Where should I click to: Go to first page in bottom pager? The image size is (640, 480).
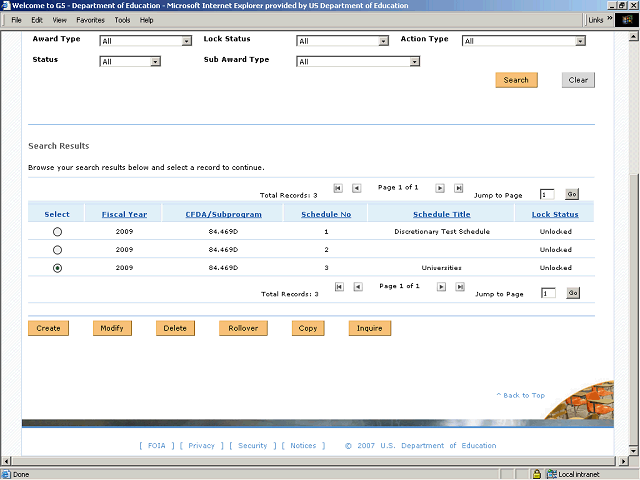click(x=339, y=287)
